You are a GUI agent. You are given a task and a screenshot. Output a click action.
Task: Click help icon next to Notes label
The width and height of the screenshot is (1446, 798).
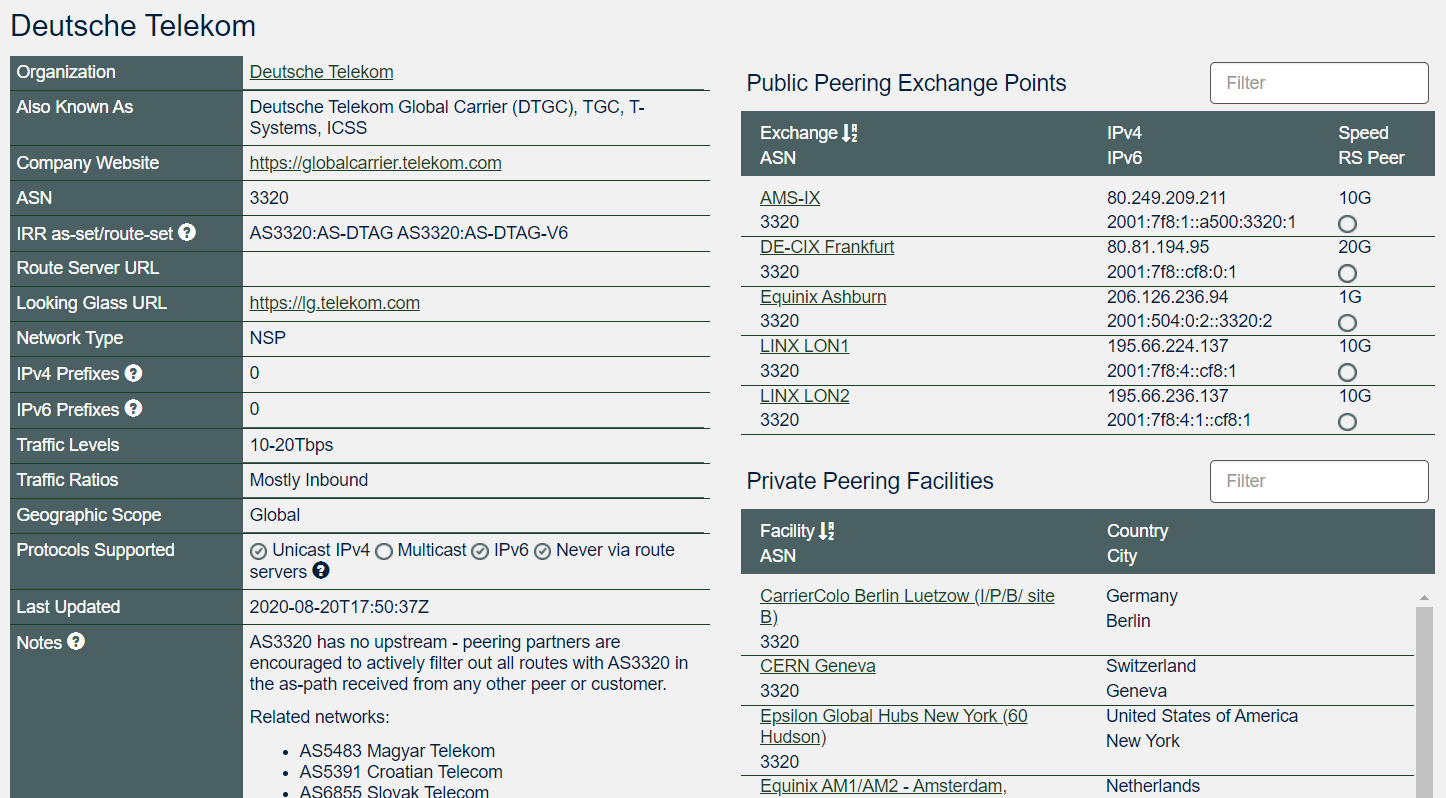pos(76,642)
